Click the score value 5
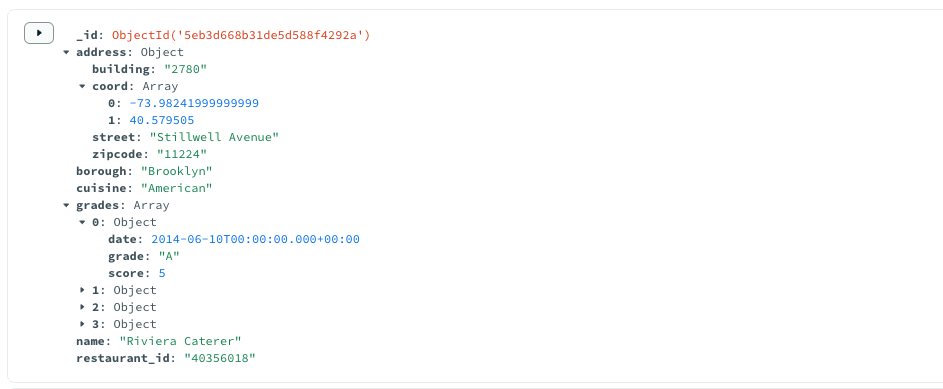Viewport: 943px width, 389px height. (162, 274)
